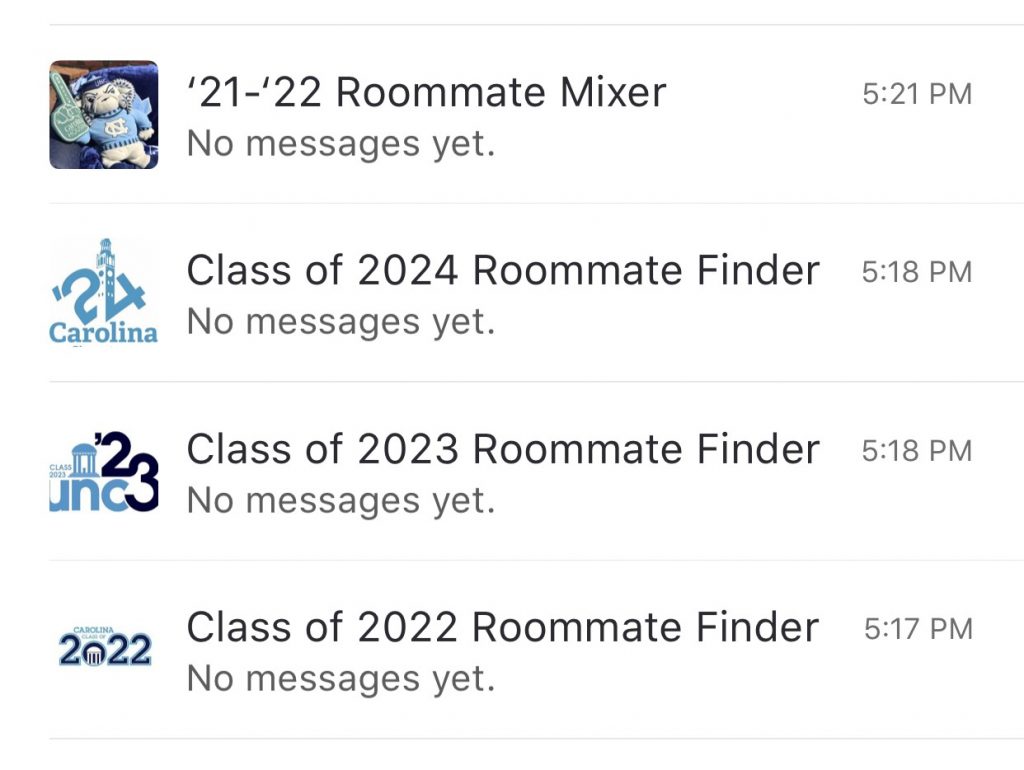1024x770 pixels.
Task: Tap the 'Carolina' text in the '24 logo
Action: (103, 332)
